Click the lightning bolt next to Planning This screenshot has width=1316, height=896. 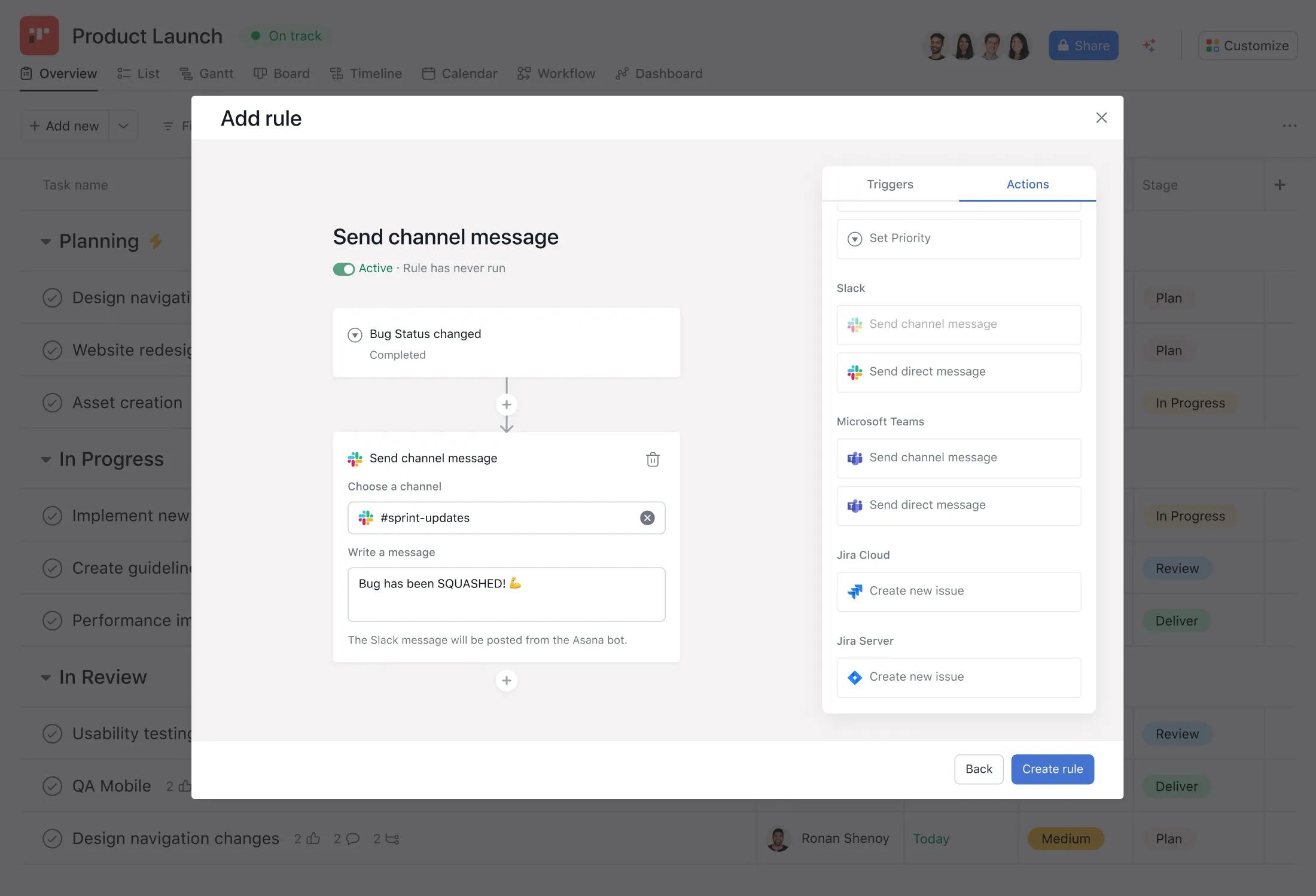pyautogui.click(x=156, y=241)
